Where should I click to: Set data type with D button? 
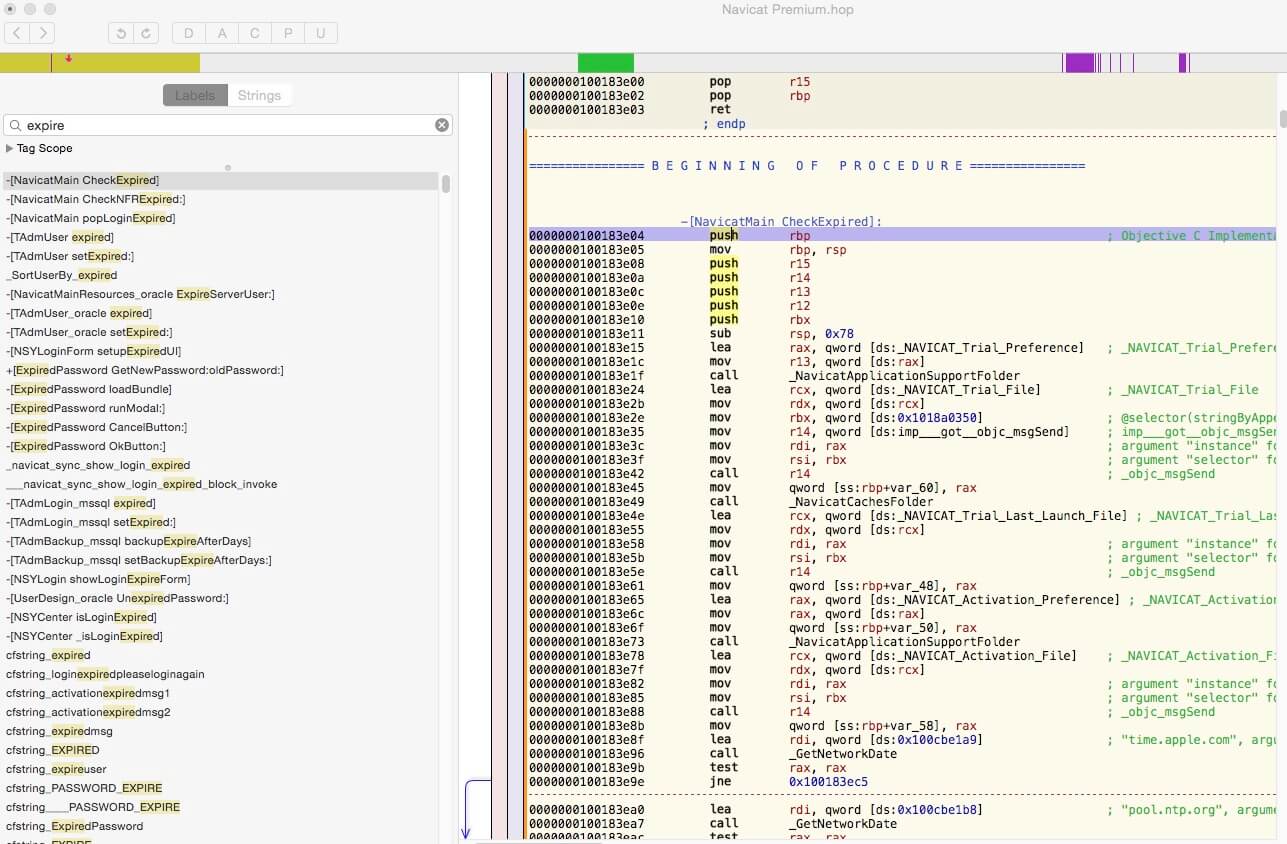point(188,33)
